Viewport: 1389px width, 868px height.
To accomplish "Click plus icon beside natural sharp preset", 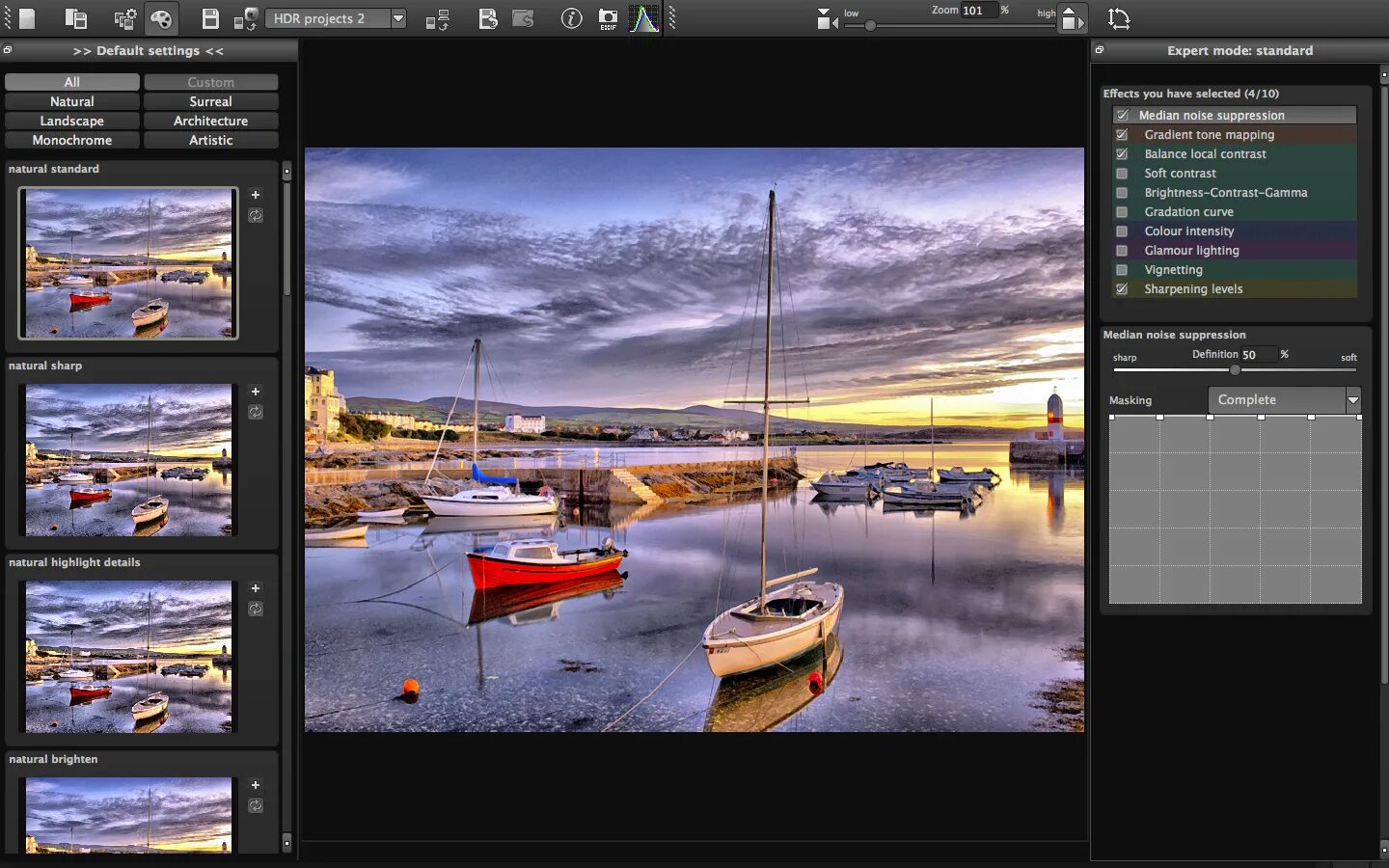I will (x=256, y=392).
